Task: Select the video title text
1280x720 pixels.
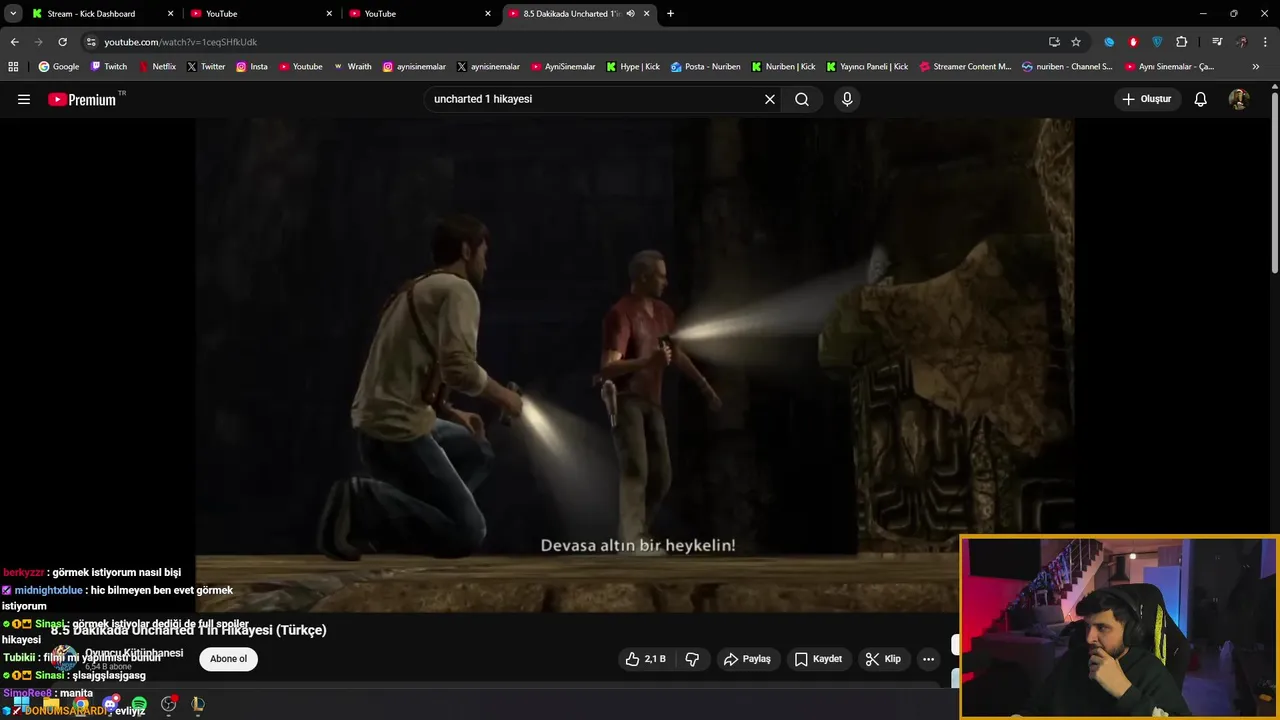Action: [189, 630]
